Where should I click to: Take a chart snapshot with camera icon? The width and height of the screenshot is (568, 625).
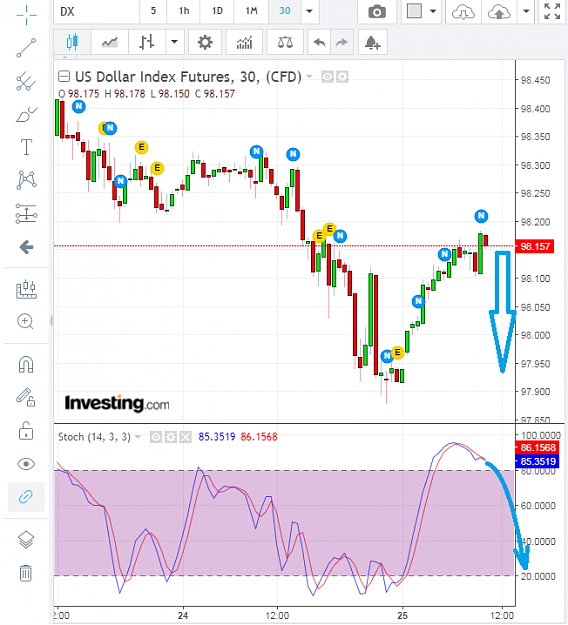point(377,12)
